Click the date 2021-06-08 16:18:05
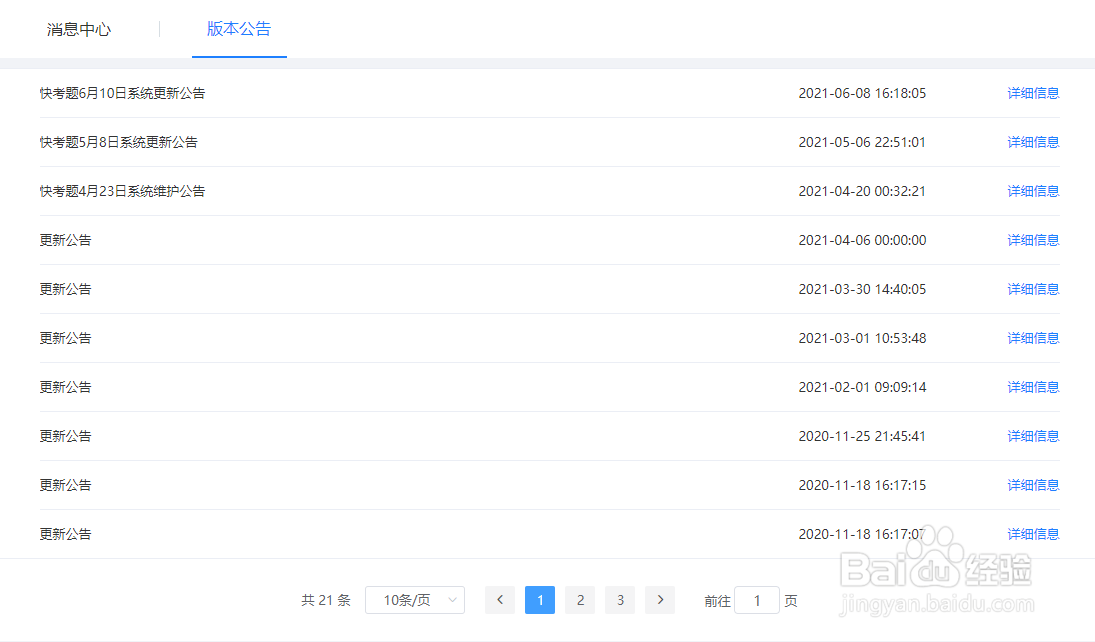1095x642 pixels. point(862,93)
